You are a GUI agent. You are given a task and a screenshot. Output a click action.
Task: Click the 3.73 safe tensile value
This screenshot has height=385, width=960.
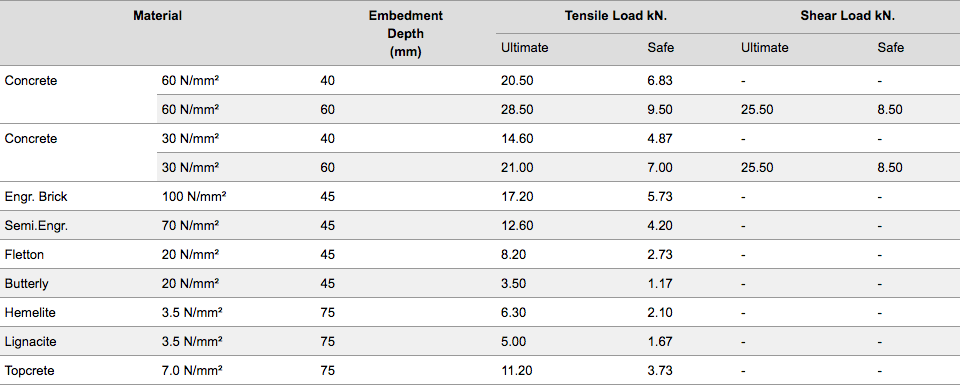point(660,371)
